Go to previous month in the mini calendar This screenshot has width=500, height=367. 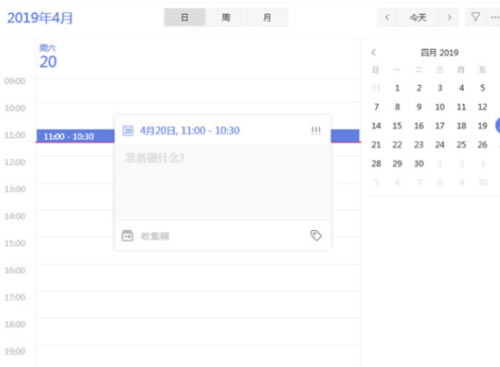(374, 52)
